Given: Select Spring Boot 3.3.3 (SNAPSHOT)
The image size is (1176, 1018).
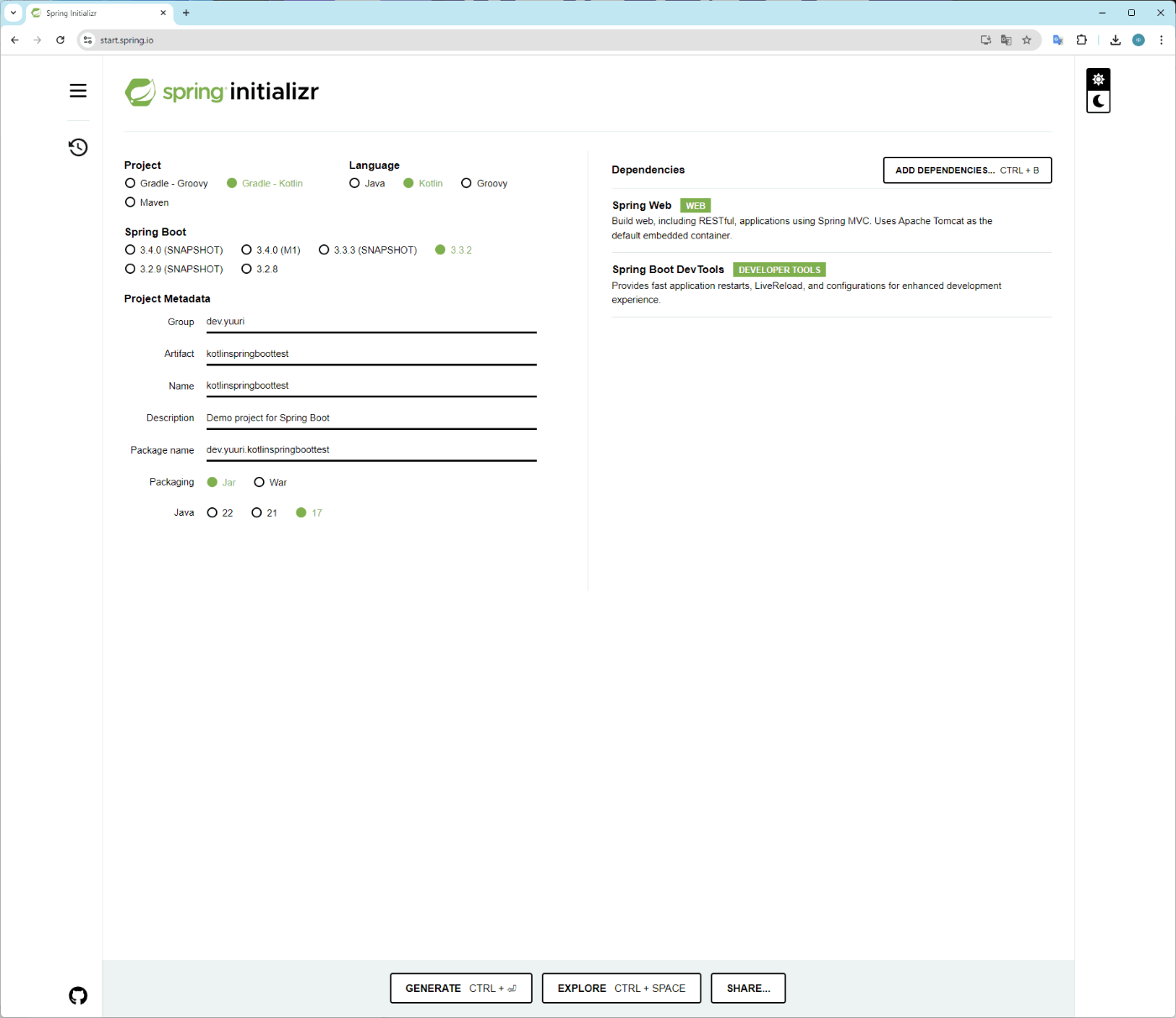Looking at the screenshot, I should pyautogui.click(x=368, y=250).
